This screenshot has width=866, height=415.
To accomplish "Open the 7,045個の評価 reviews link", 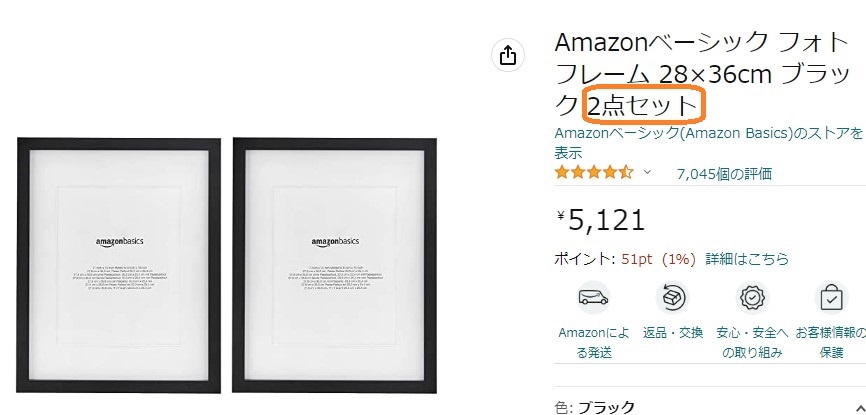I will click(x=724, y=174).
